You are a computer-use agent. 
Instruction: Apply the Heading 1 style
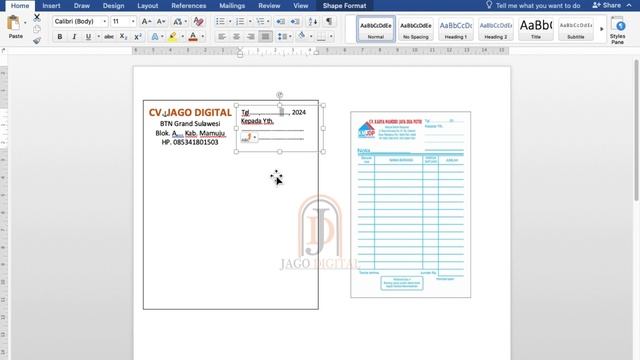[456, 29]
